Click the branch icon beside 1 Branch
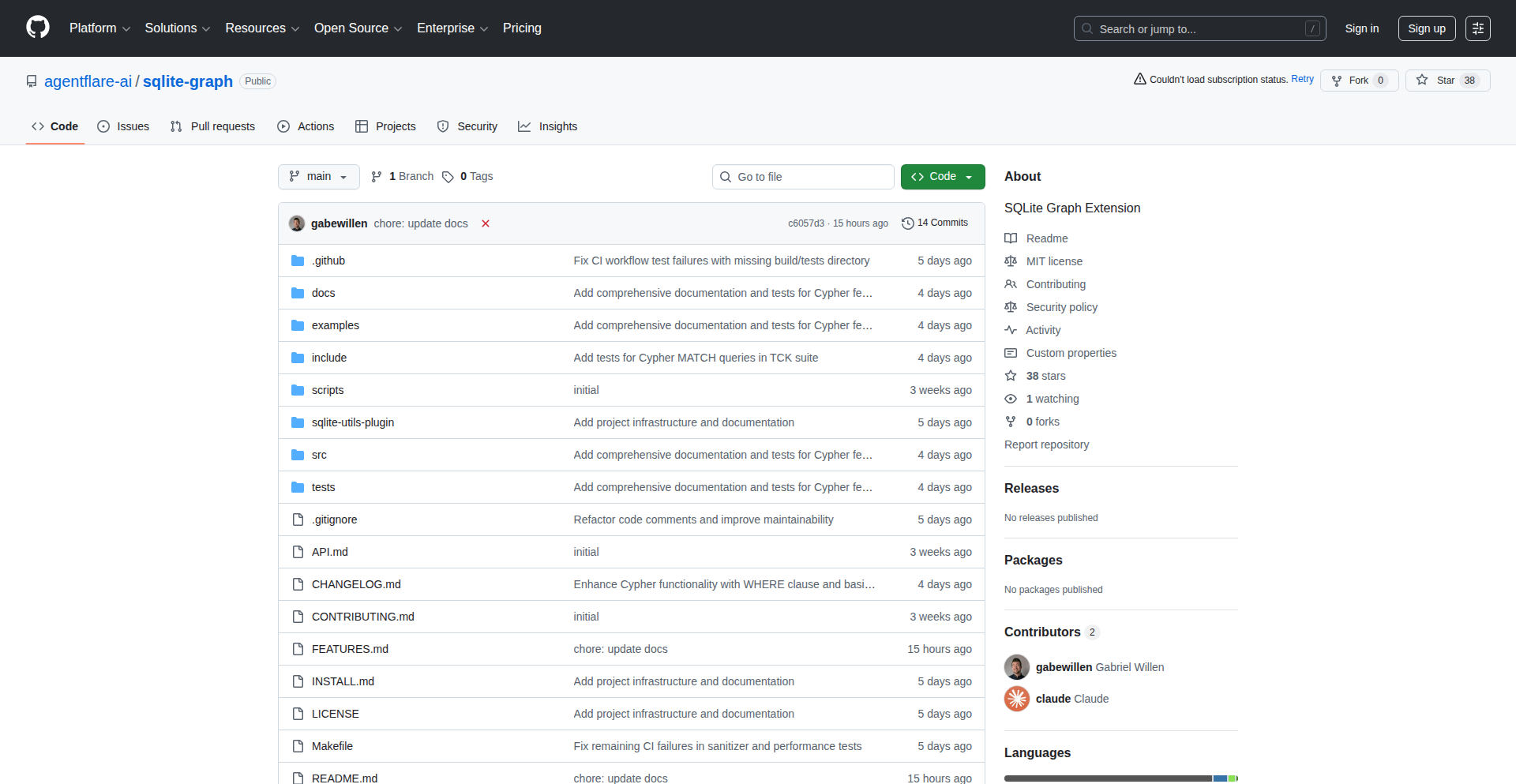The width and height of the screenshot is (1516, 784). [x=377, y=177]
